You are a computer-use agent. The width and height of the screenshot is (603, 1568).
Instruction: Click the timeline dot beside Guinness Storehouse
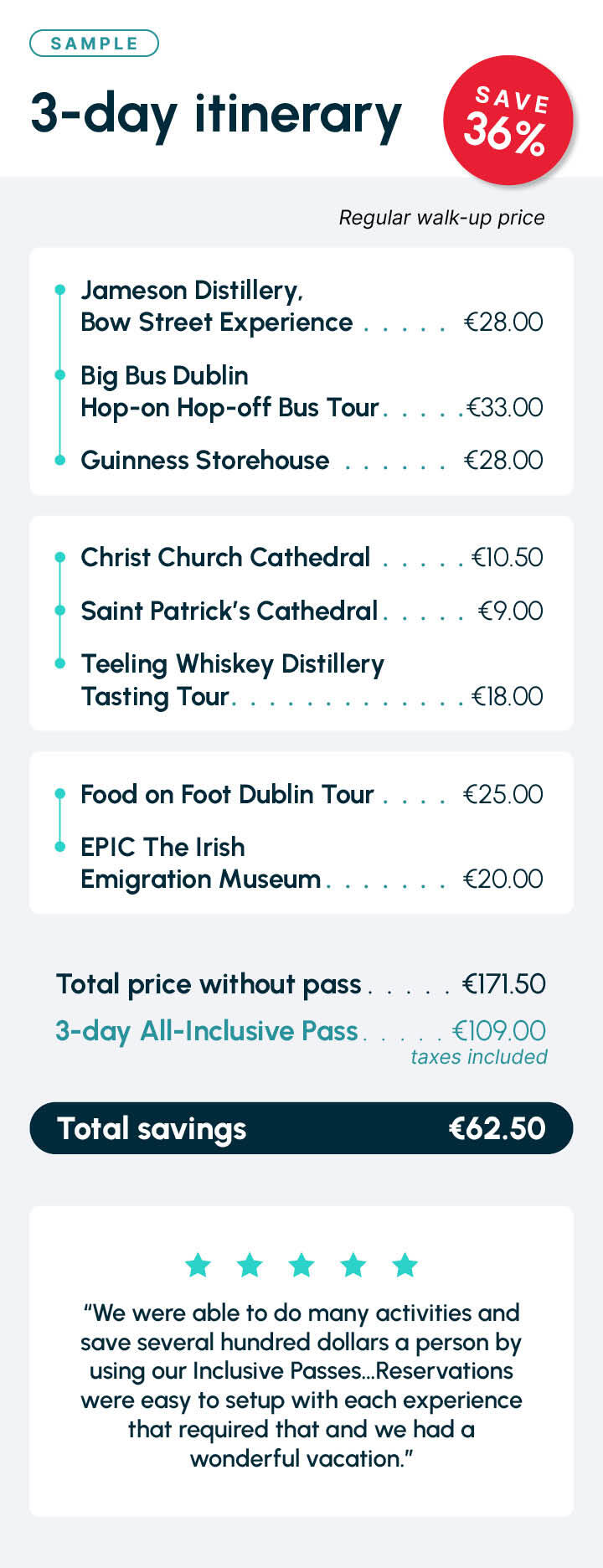[59, 460]
